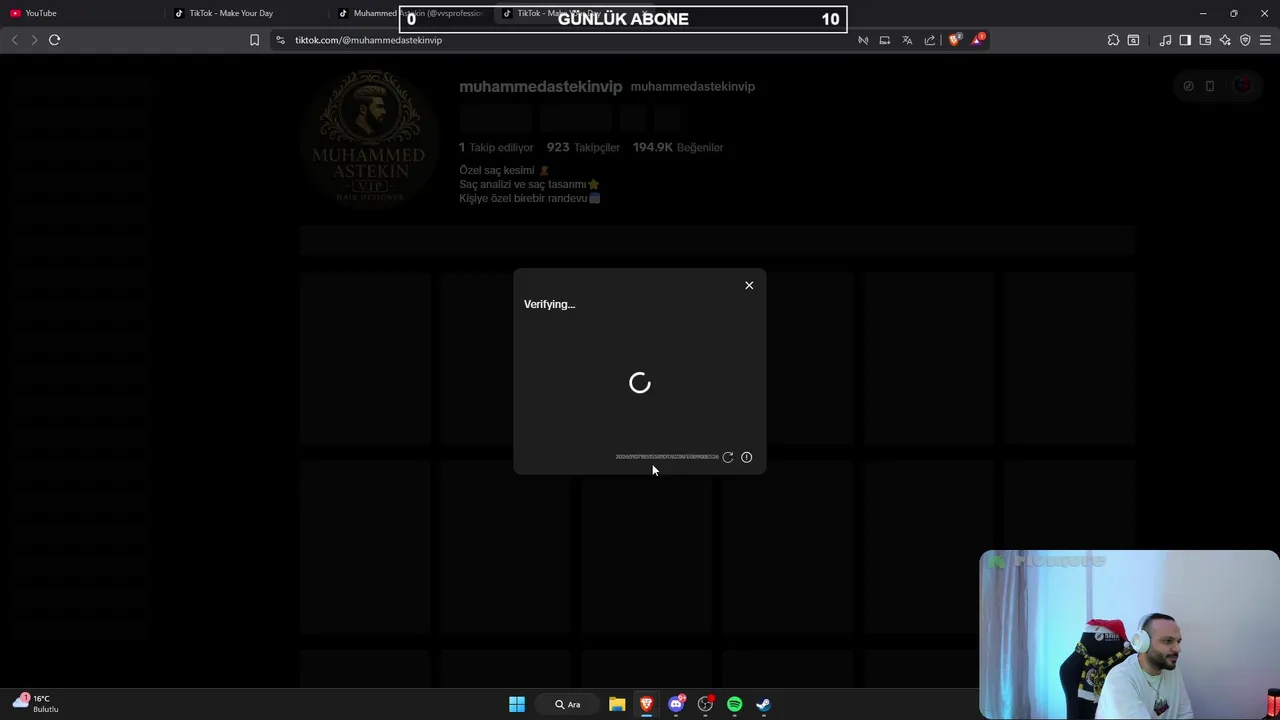
Task: Close the Verifying dialog with X
Action: [x=749, y=286]
